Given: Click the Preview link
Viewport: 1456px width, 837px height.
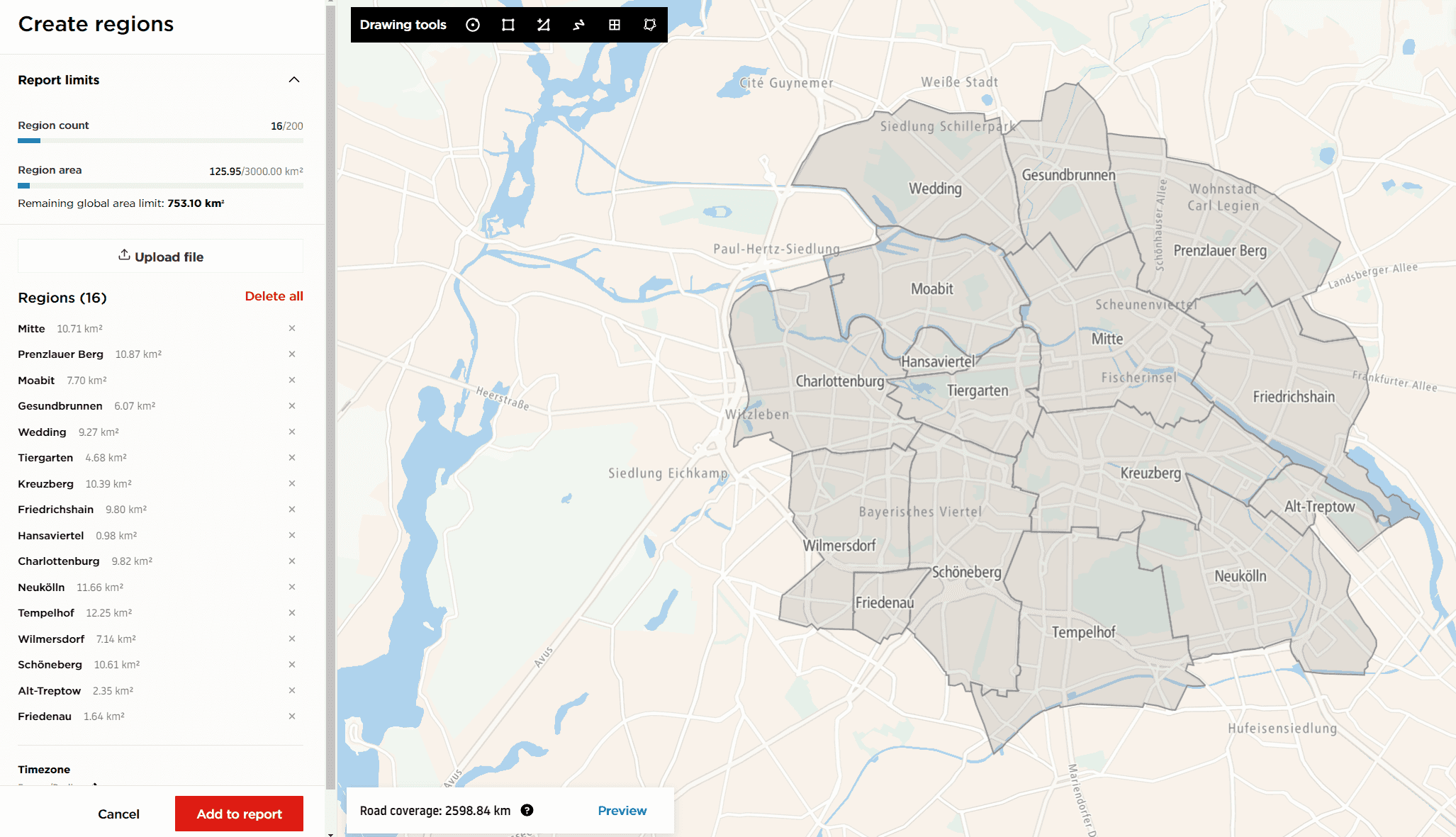Looking at the screenshot, I should [x=622, y=810].
